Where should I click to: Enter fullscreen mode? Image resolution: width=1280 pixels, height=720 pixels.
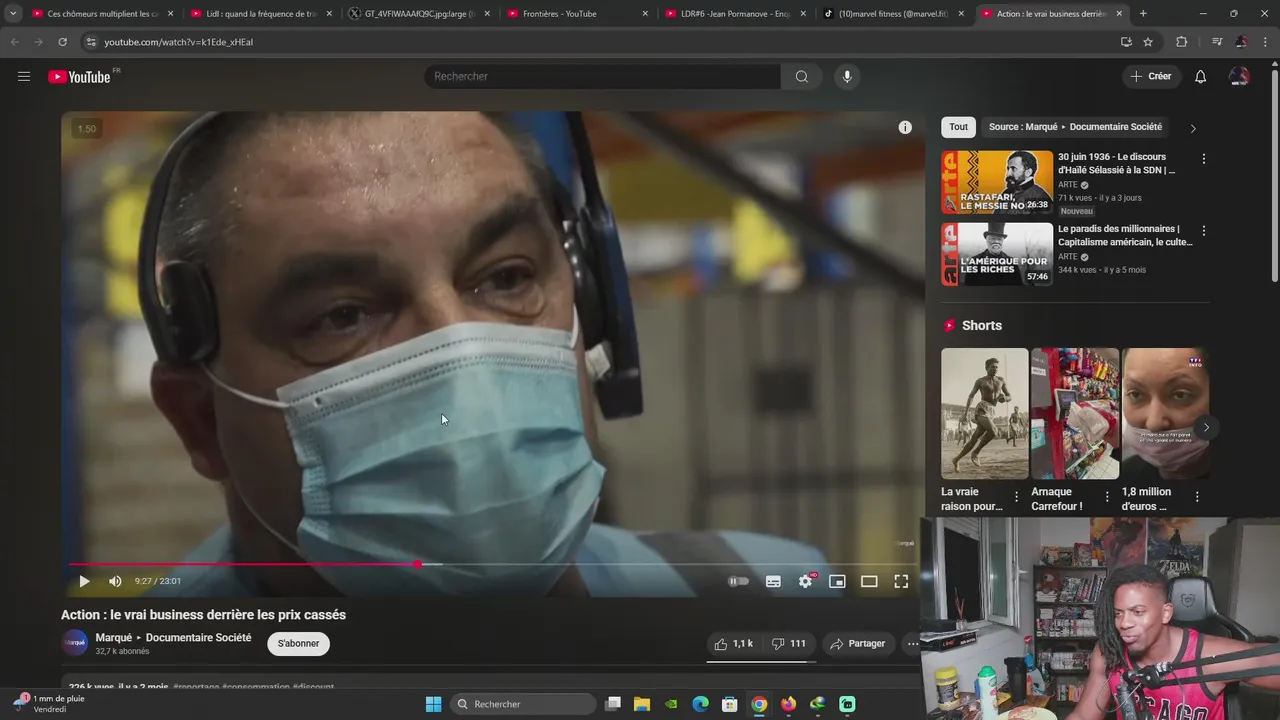click(901, 581)
